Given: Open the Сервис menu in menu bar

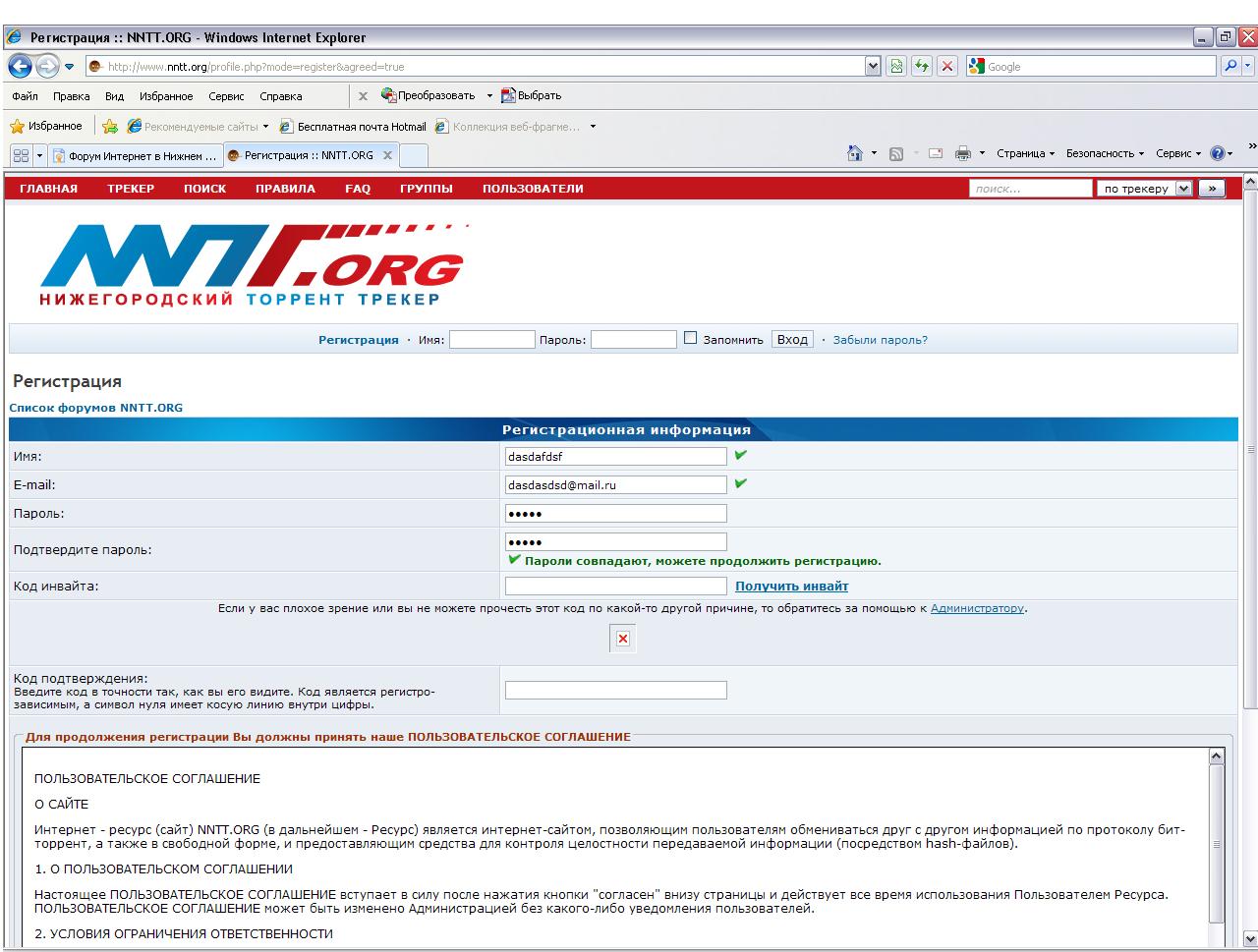Looking at the screenshot, I should click(226, 96).
